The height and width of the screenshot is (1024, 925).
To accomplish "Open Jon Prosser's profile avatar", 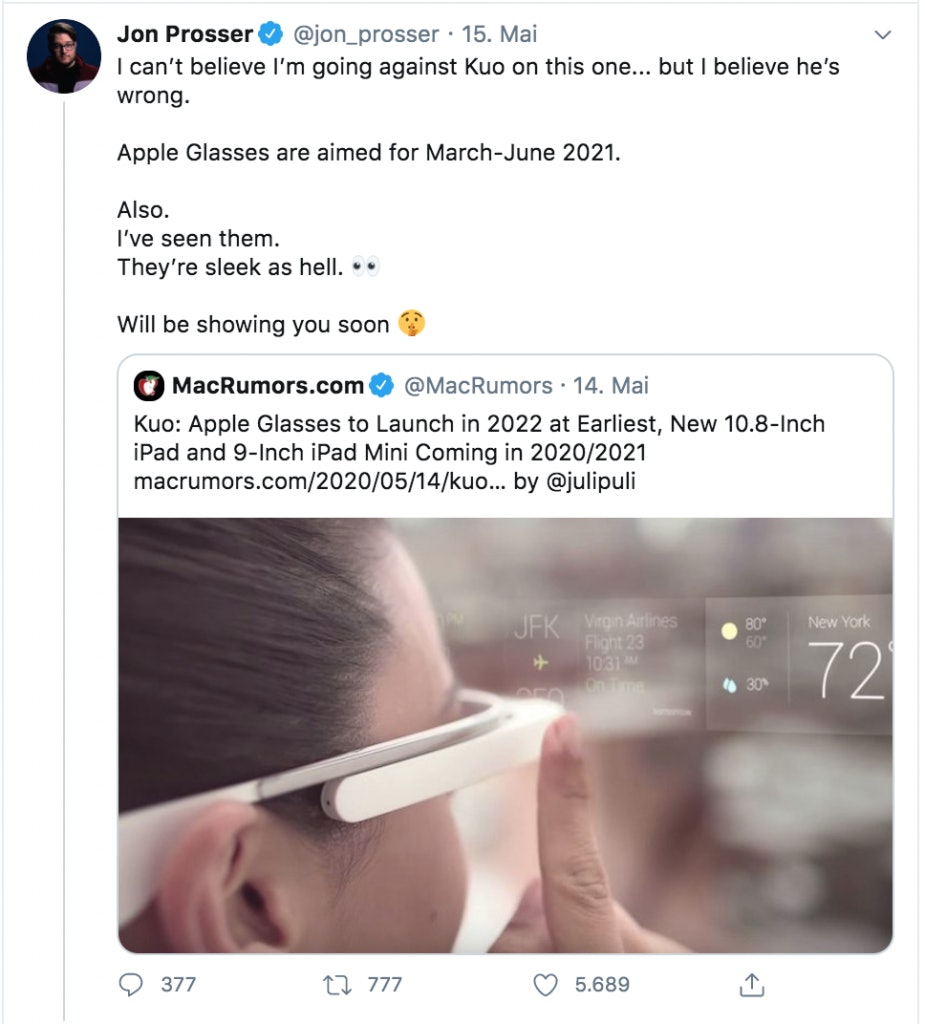I will (63, 55).
